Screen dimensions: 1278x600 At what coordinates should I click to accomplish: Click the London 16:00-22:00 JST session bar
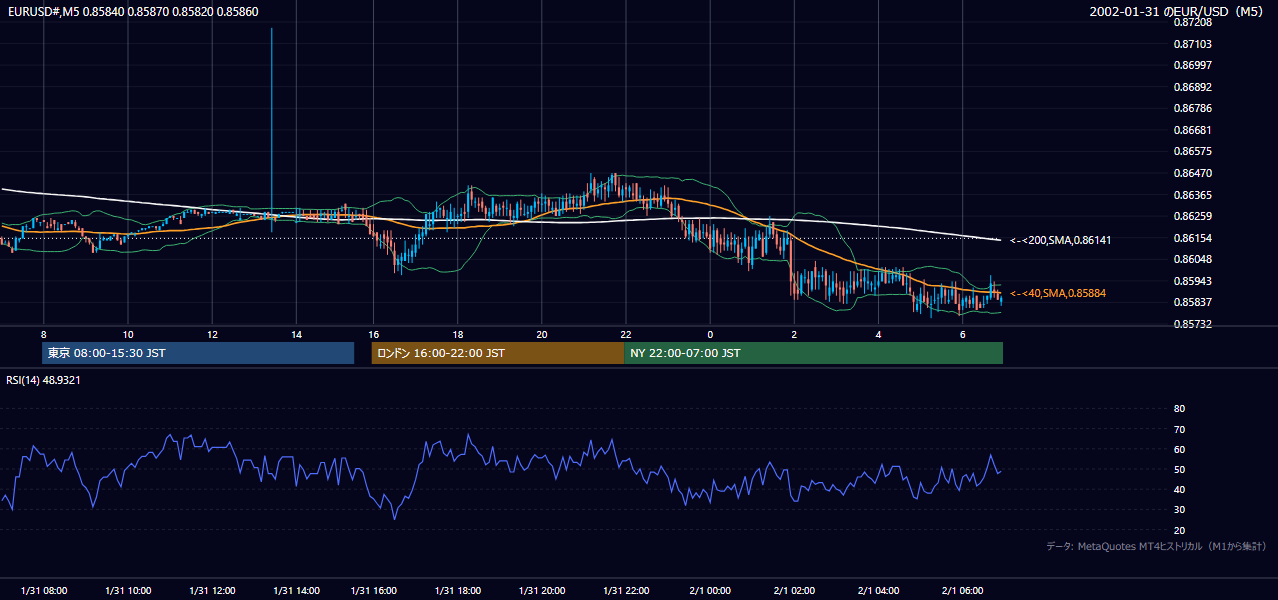tap(498, 353)
